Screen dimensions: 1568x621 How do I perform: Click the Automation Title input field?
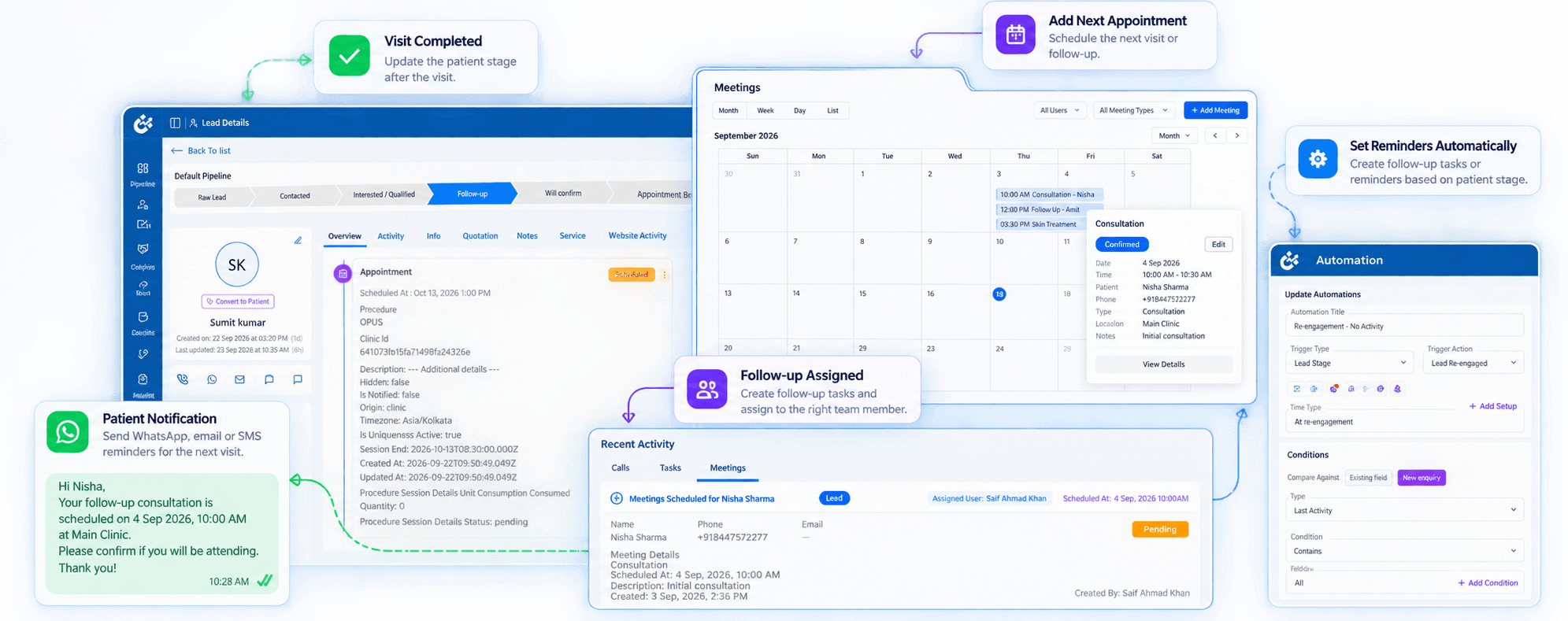coord(1405,327)
